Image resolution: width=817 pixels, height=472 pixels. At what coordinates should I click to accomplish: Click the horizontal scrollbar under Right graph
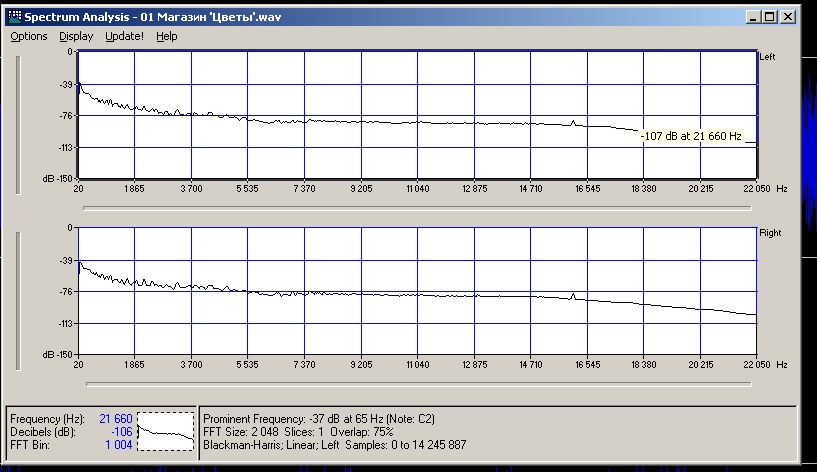pyautogui.click(x=418, y=383)
